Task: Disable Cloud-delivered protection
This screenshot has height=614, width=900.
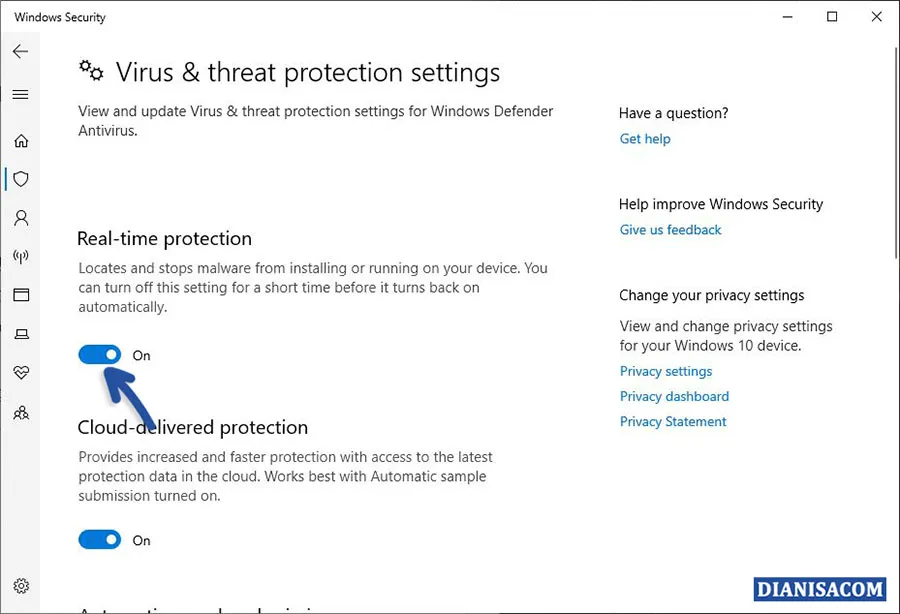Action: (x=99, y=539)
